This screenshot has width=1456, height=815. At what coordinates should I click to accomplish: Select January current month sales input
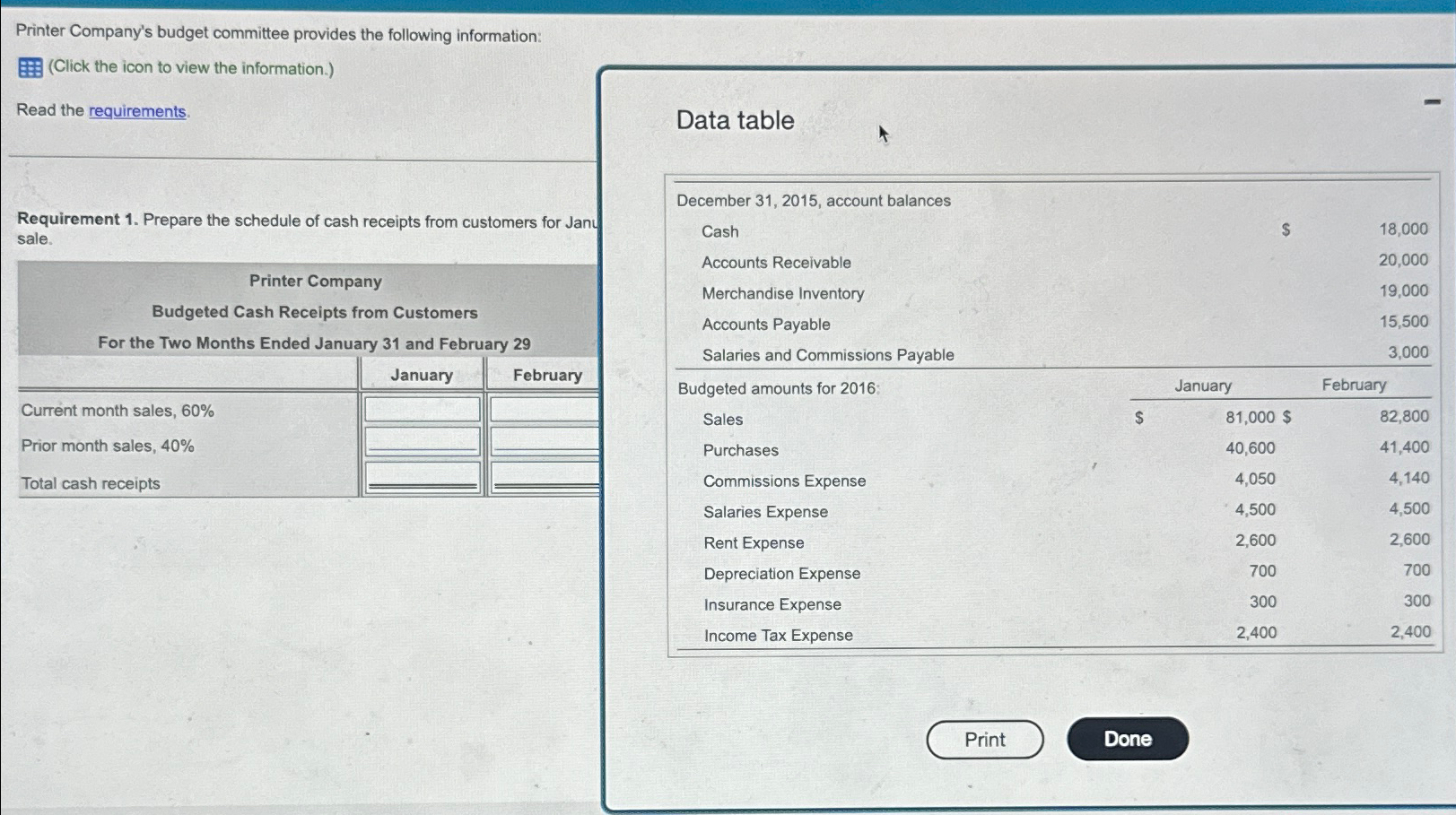point(422,410)
